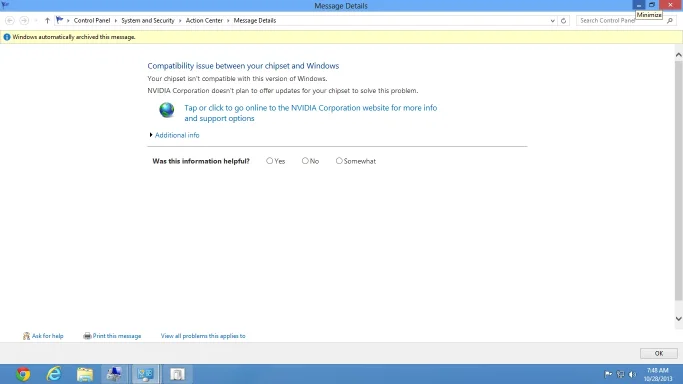Click the search magnifier icon
The width and height of the screenshot is (683, 384).
(670, 20)
